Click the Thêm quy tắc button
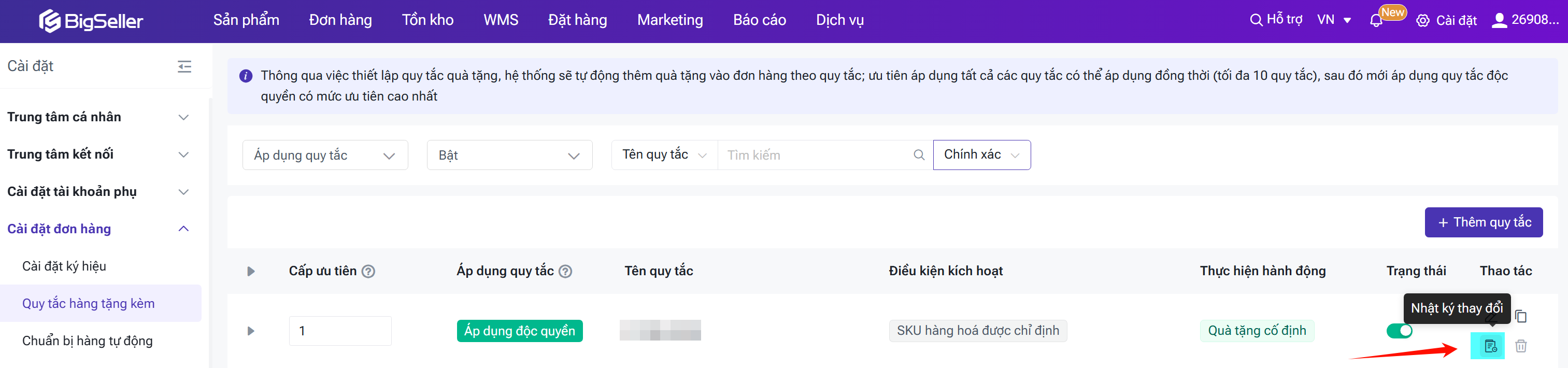 [1483, 222]
